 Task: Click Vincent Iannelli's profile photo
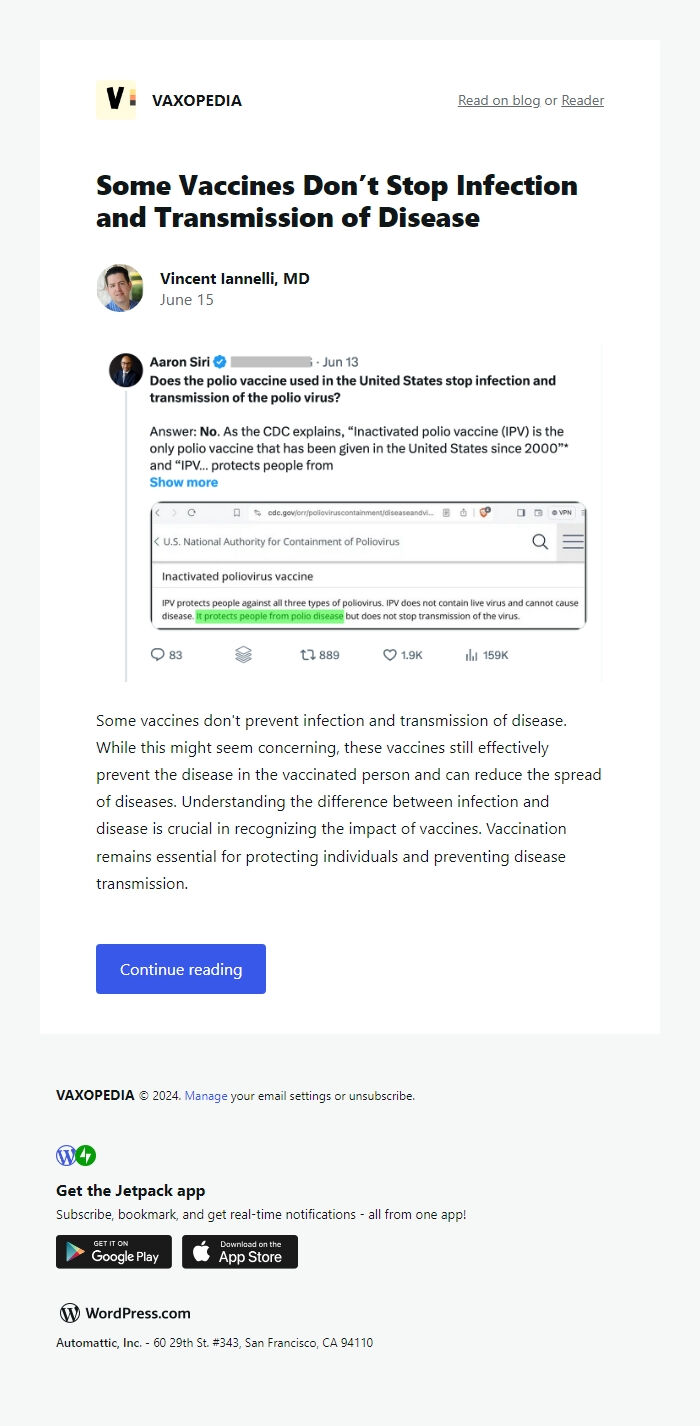pyautogui.click(x=120, y=288)
